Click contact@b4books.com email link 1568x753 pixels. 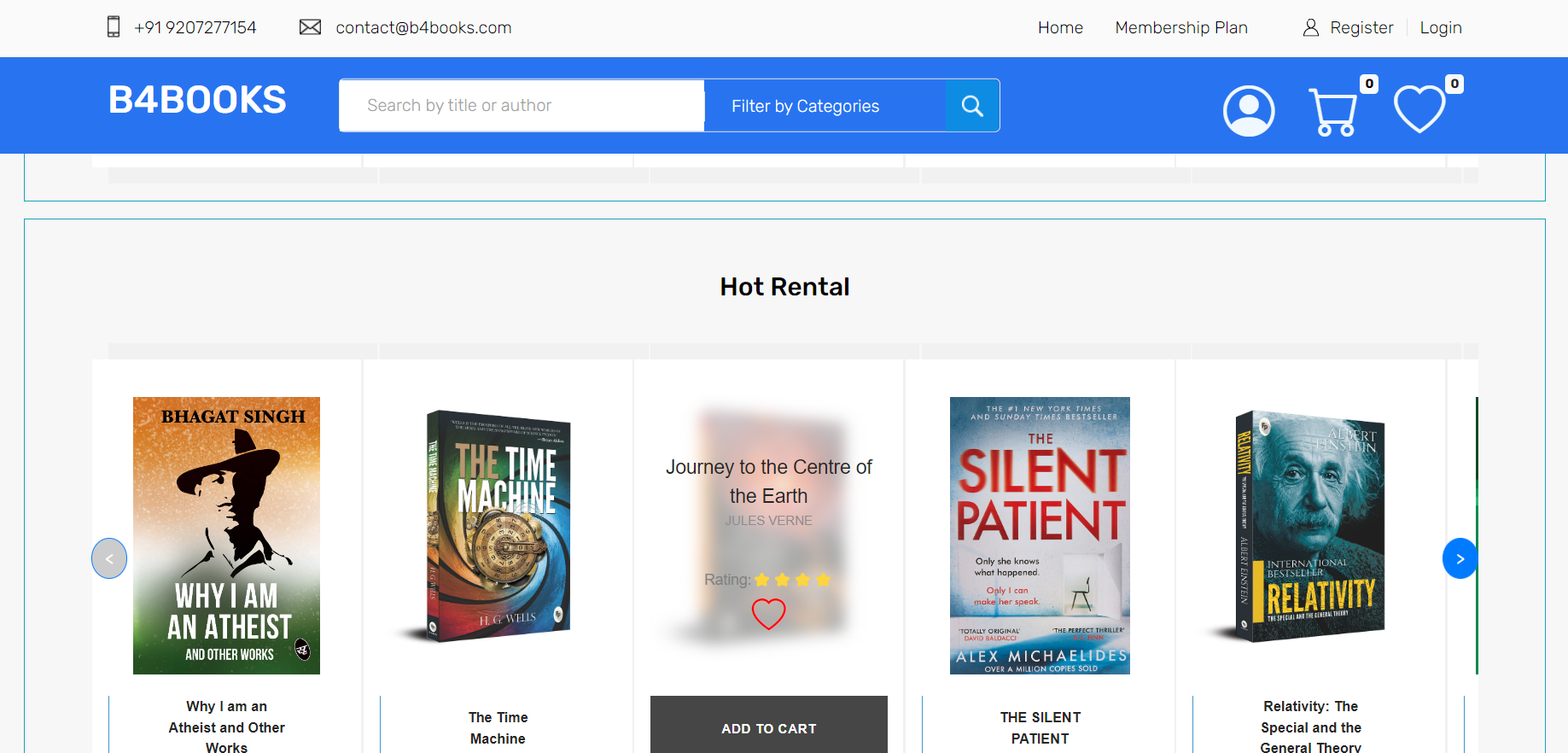point(423,27)
